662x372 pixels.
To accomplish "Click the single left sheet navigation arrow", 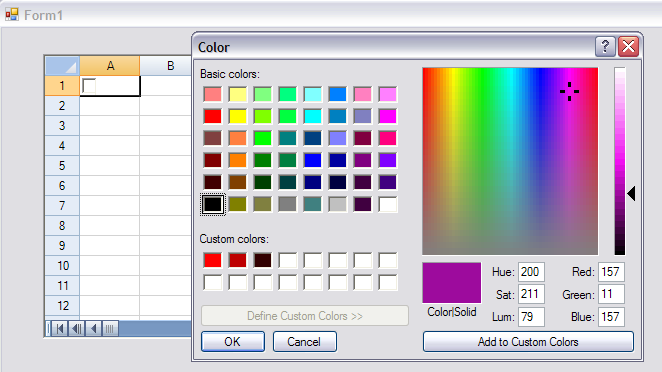I will point(94,329).
